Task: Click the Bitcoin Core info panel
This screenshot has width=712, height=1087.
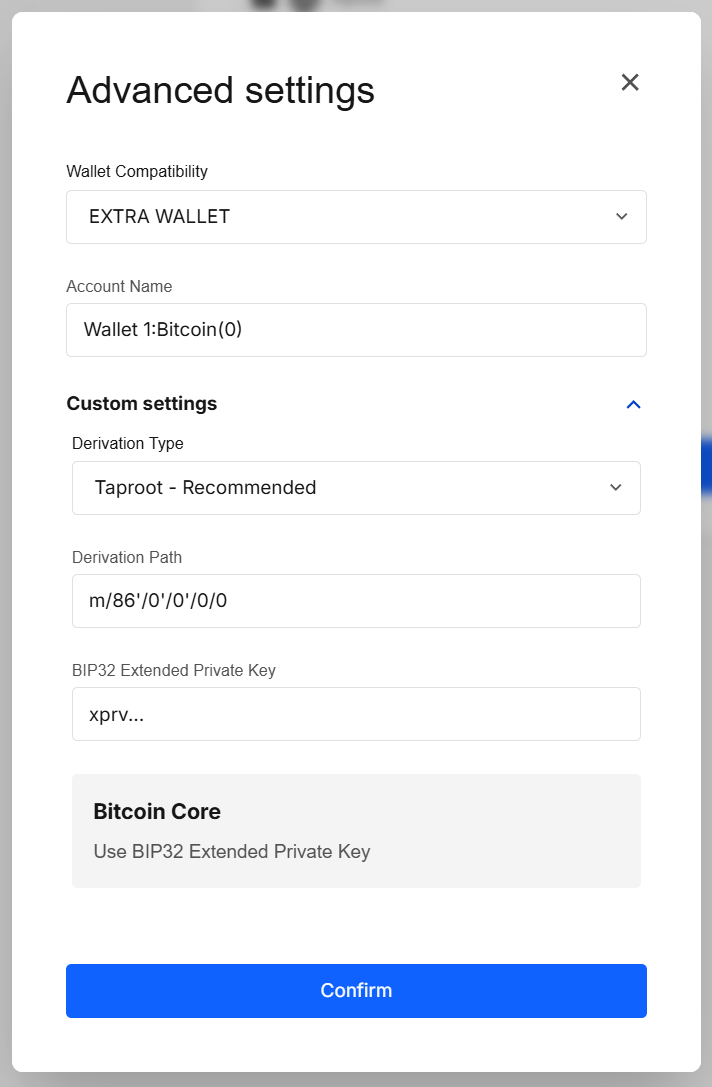Action: [x=356, y=830]
